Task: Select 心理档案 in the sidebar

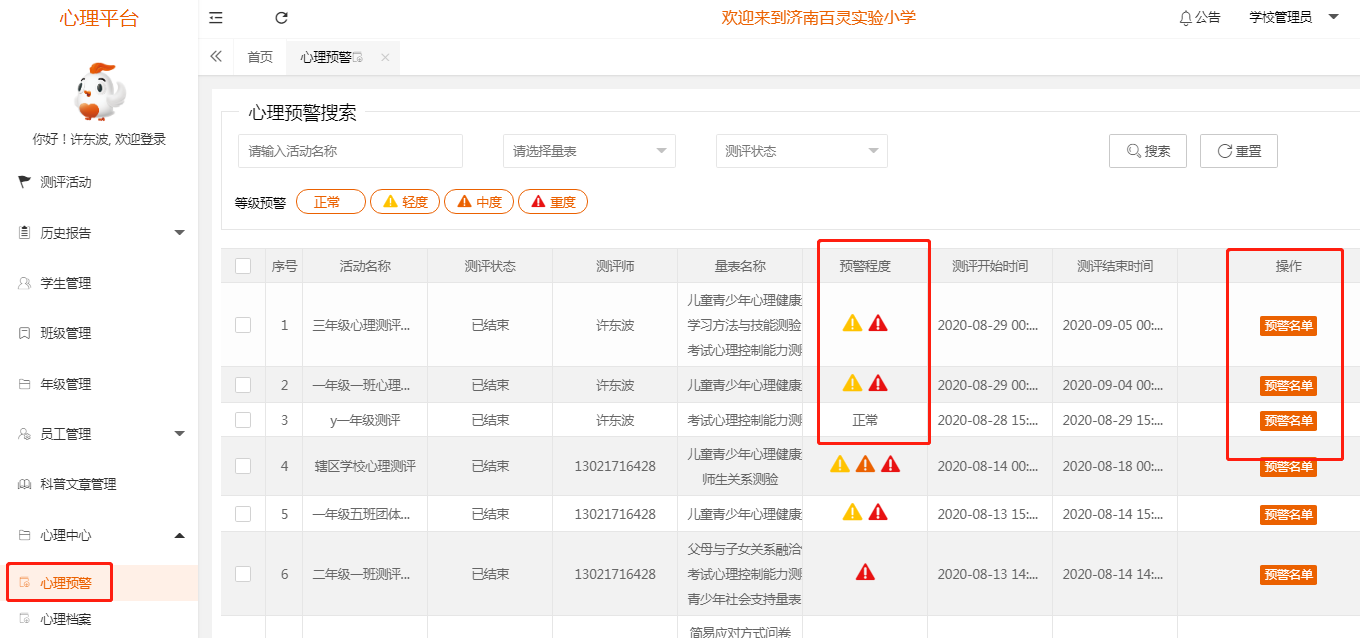Action: [70, 619]
